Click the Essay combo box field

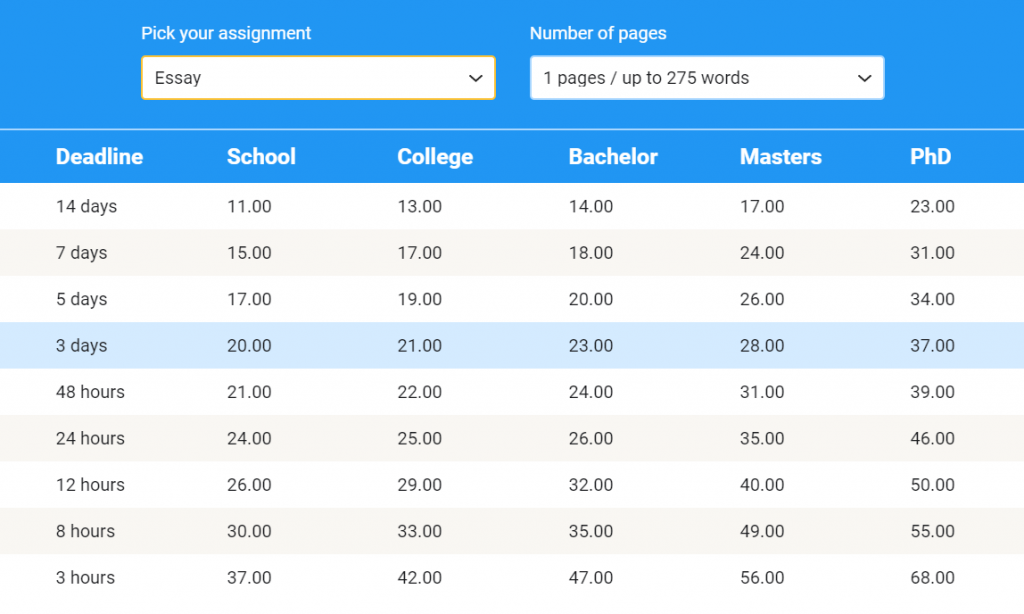coord(300,77)
